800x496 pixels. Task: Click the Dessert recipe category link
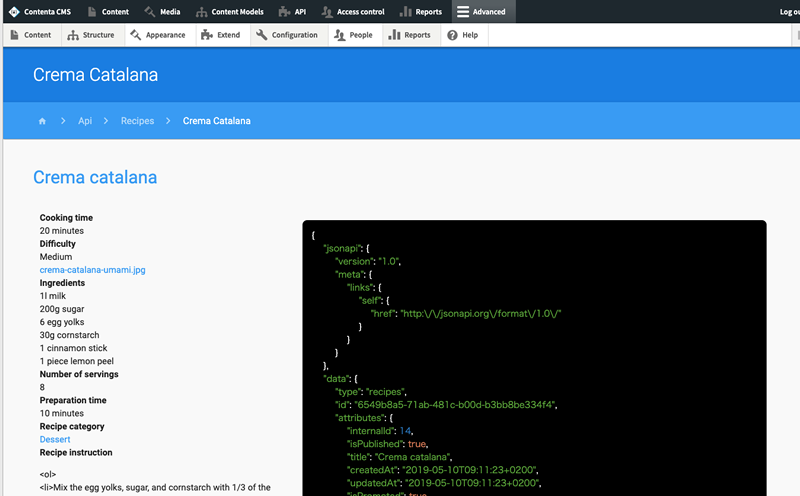pos(55,439)
